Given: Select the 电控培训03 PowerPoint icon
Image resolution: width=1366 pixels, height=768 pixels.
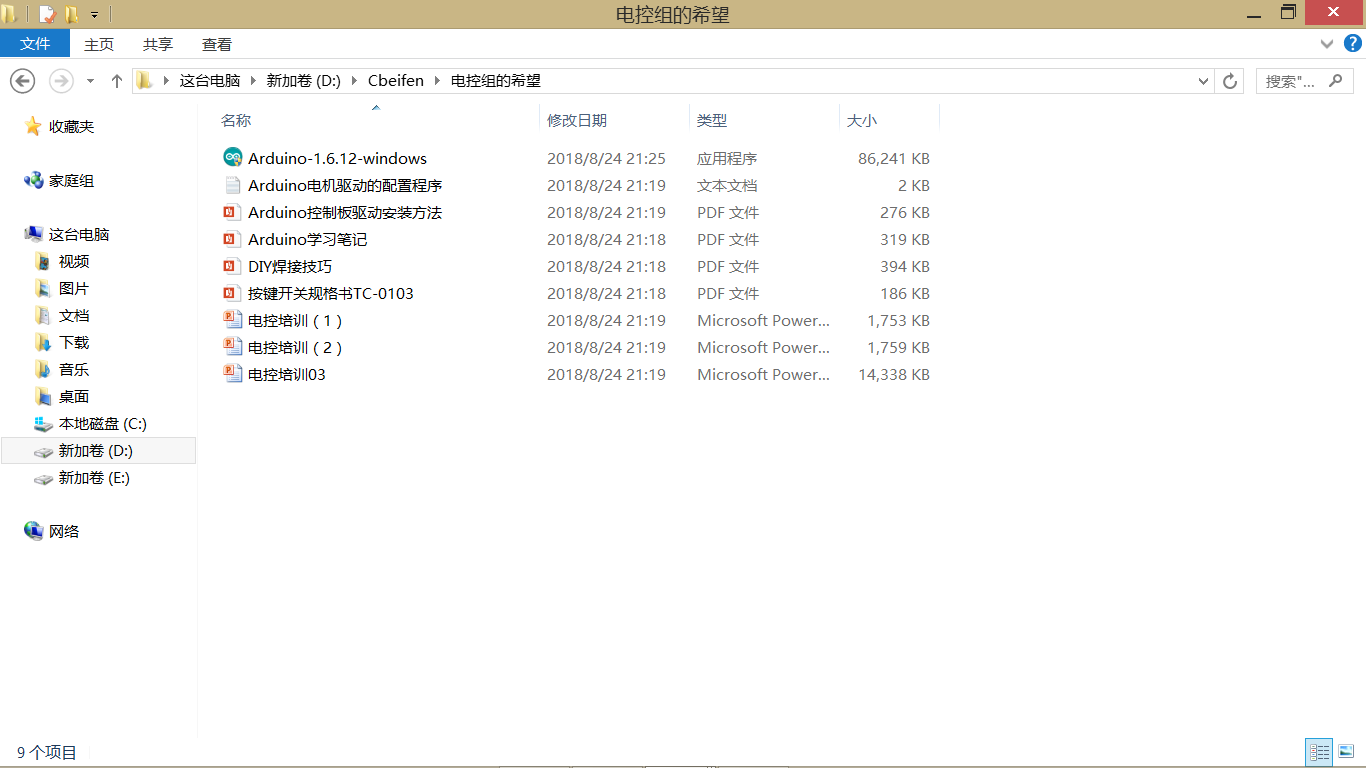Looking at the screenshot, I should tap(233, 374).
